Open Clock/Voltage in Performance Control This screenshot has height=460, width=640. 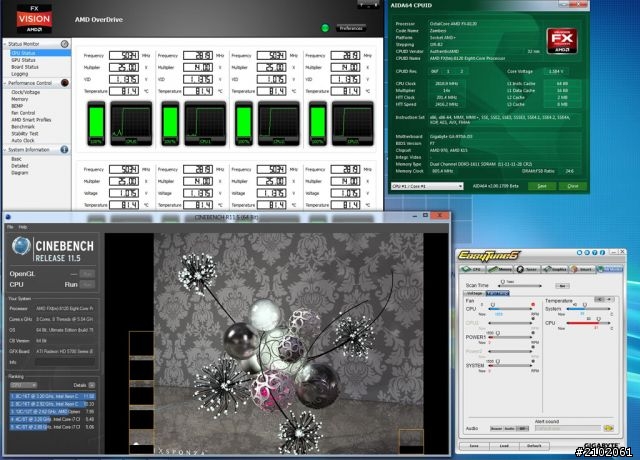pyautogui.click(x=25, y=92)
